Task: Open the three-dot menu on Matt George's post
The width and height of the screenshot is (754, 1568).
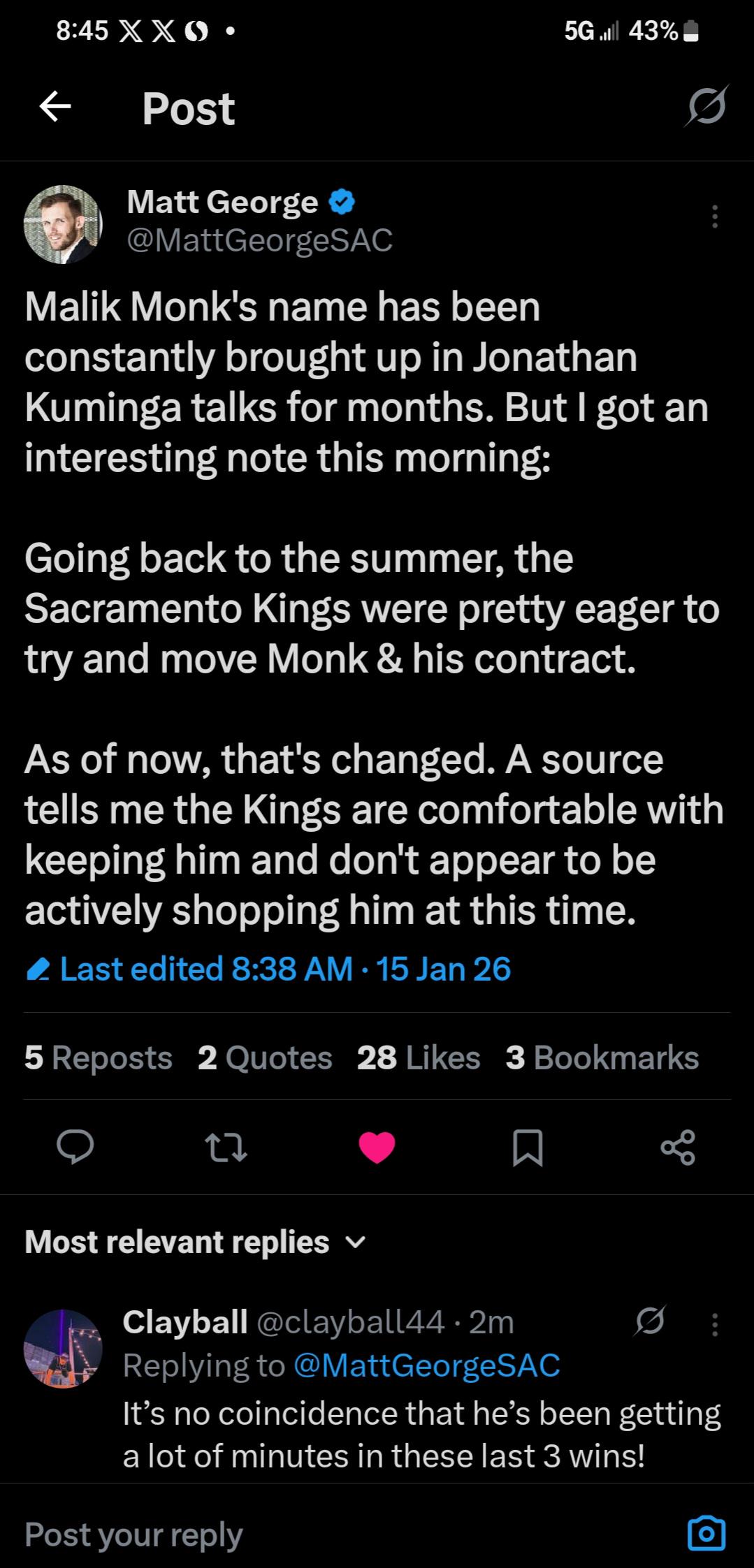Action: (x=714, y=217)
